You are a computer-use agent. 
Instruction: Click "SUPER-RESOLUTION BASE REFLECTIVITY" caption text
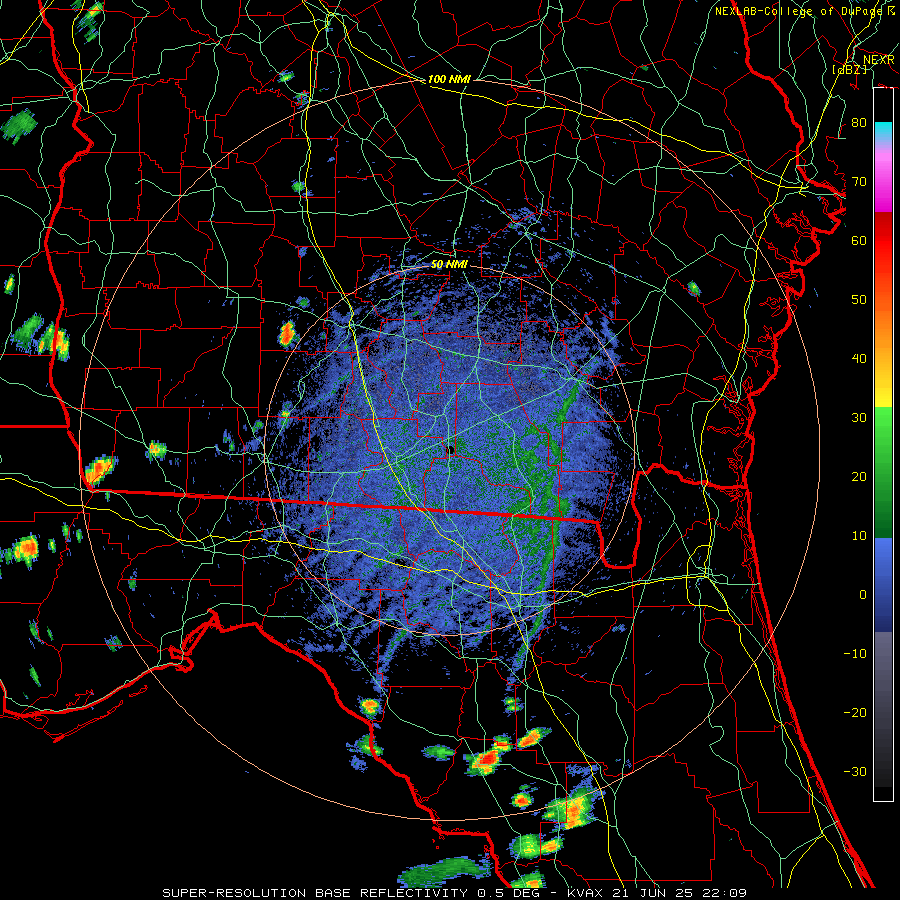click(x=315, y=893)
